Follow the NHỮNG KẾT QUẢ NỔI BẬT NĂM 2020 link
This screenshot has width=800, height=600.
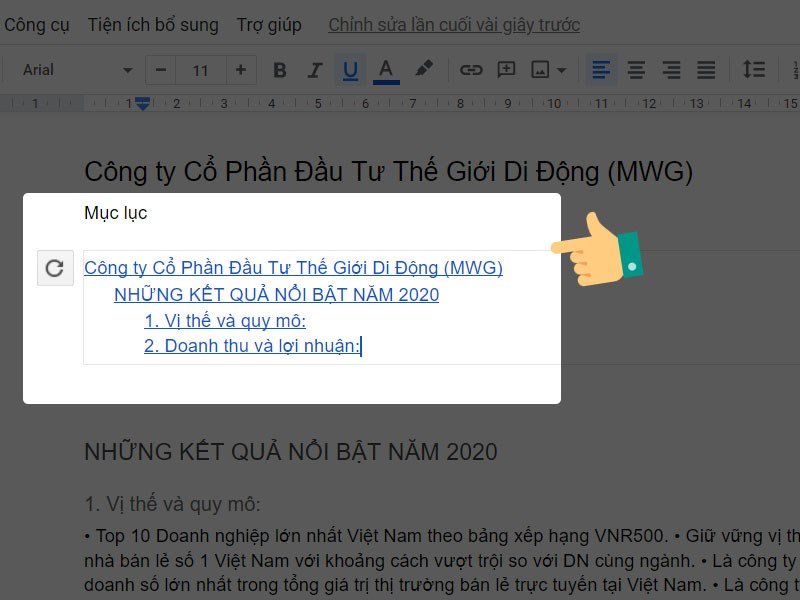(x=277, y=295)
